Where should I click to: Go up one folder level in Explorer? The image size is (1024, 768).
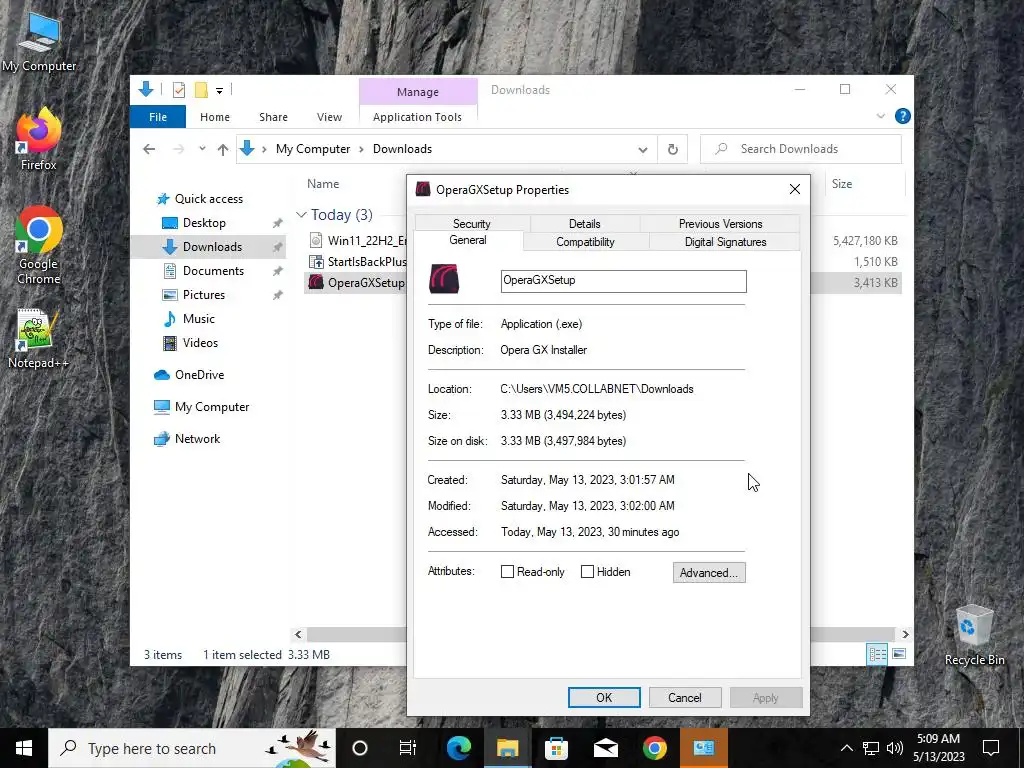[223, 149]
